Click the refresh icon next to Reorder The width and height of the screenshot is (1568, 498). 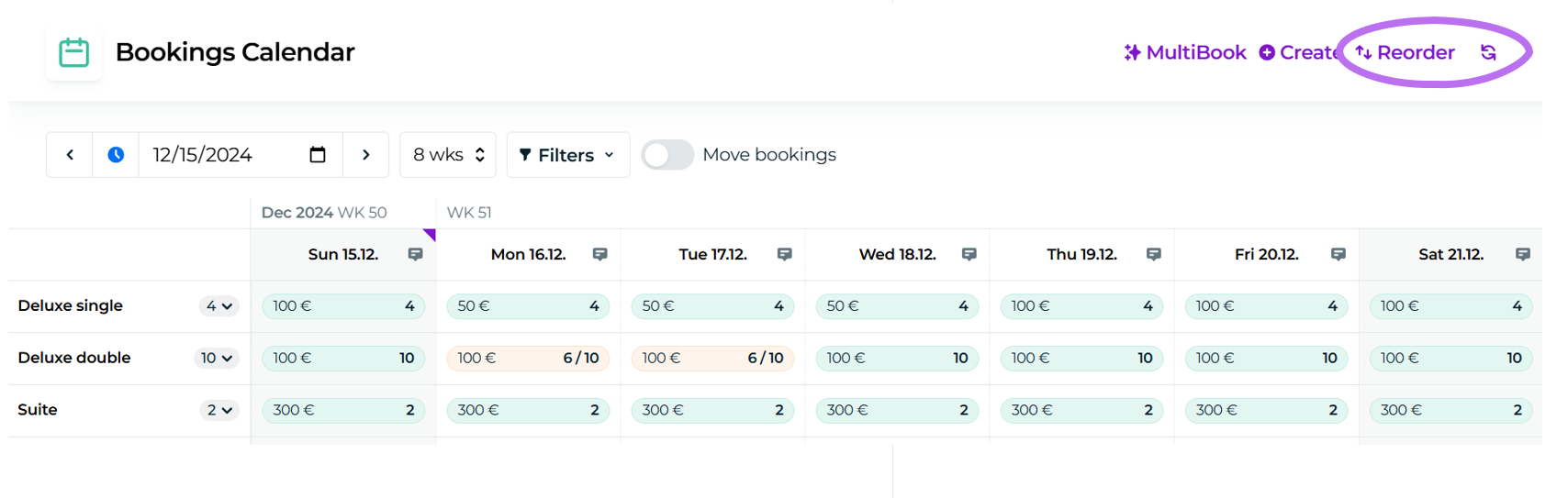pos(1488,53)
